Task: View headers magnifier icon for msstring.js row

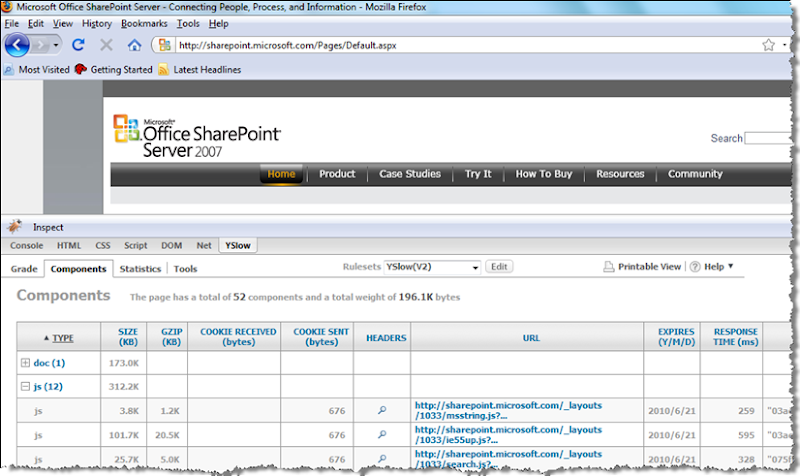Action: point(382,410)
